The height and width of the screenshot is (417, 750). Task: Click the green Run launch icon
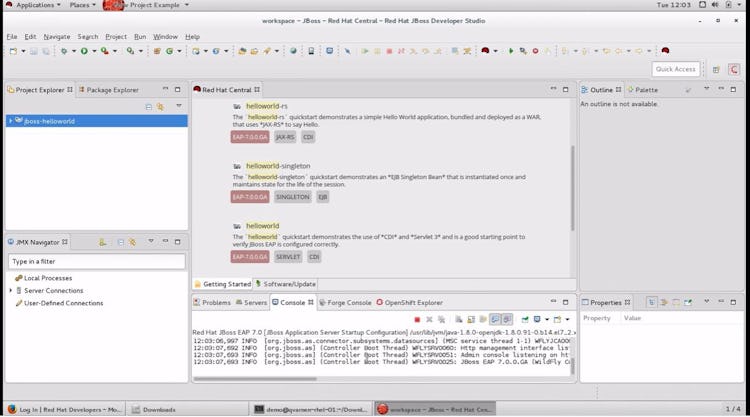pyautogui.click(x=84, y=51)
